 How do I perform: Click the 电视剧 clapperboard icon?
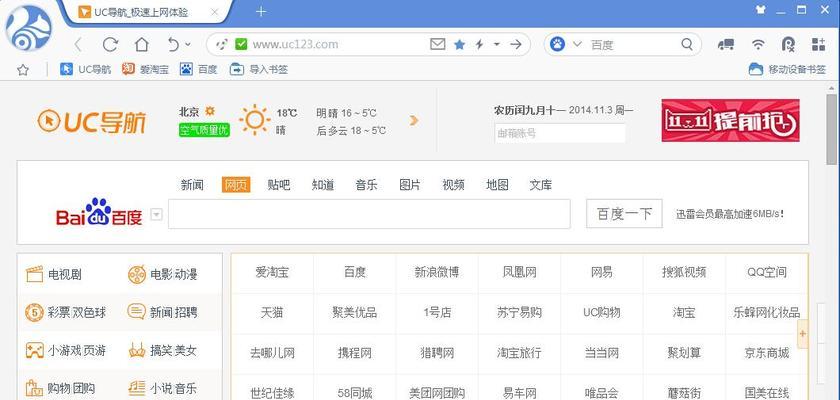(x=34, y=274)
